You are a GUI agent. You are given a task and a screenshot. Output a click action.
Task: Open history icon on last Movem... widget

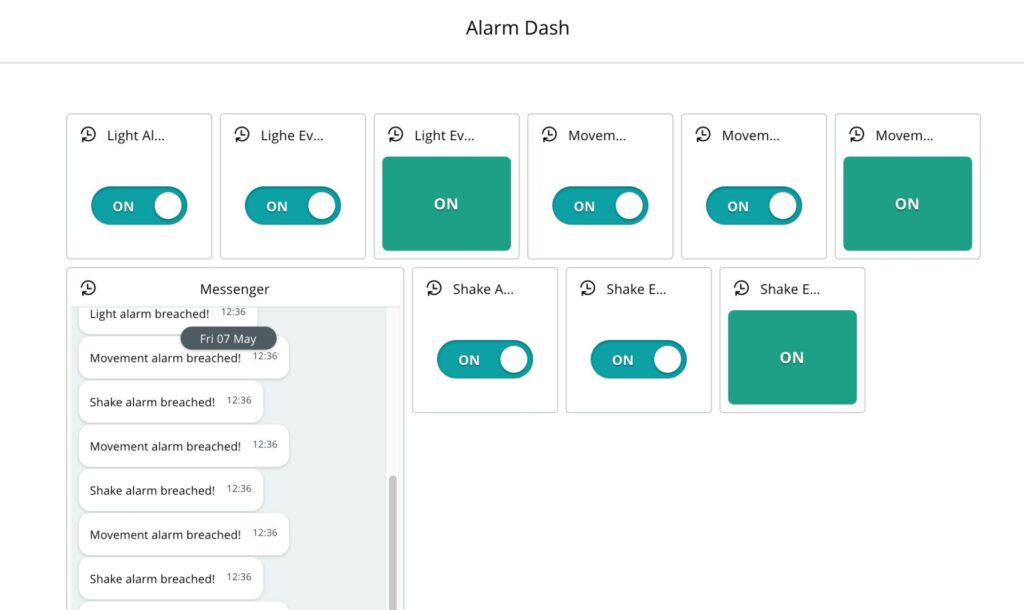(857, 135)
